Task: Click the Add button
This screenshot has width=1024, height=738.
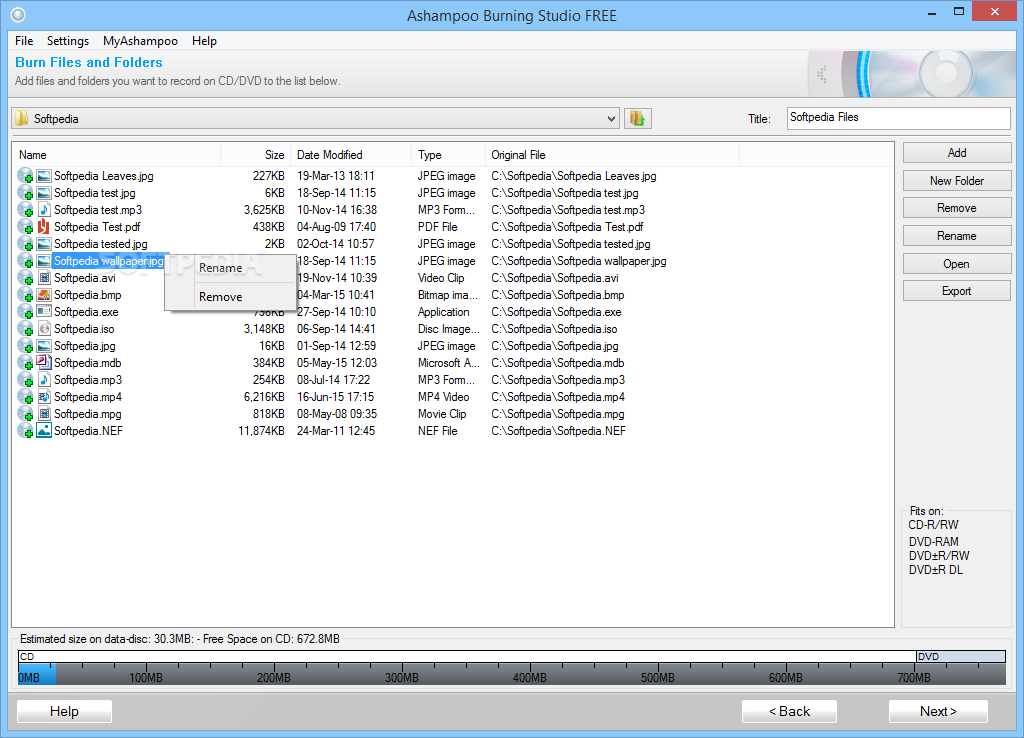Action: tap(957, 153)
